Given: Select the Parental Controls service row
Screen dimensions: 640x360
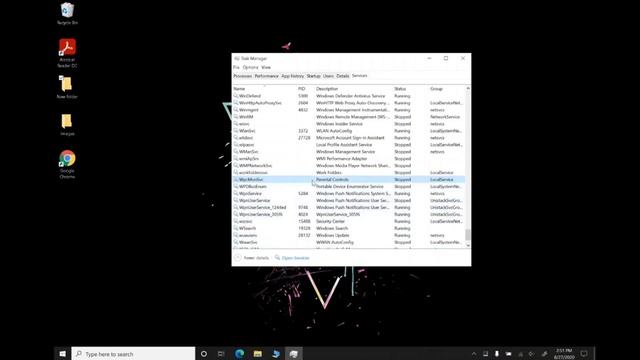Looking at the screenshot, I should pyautogui.click(x=349, y=180).
